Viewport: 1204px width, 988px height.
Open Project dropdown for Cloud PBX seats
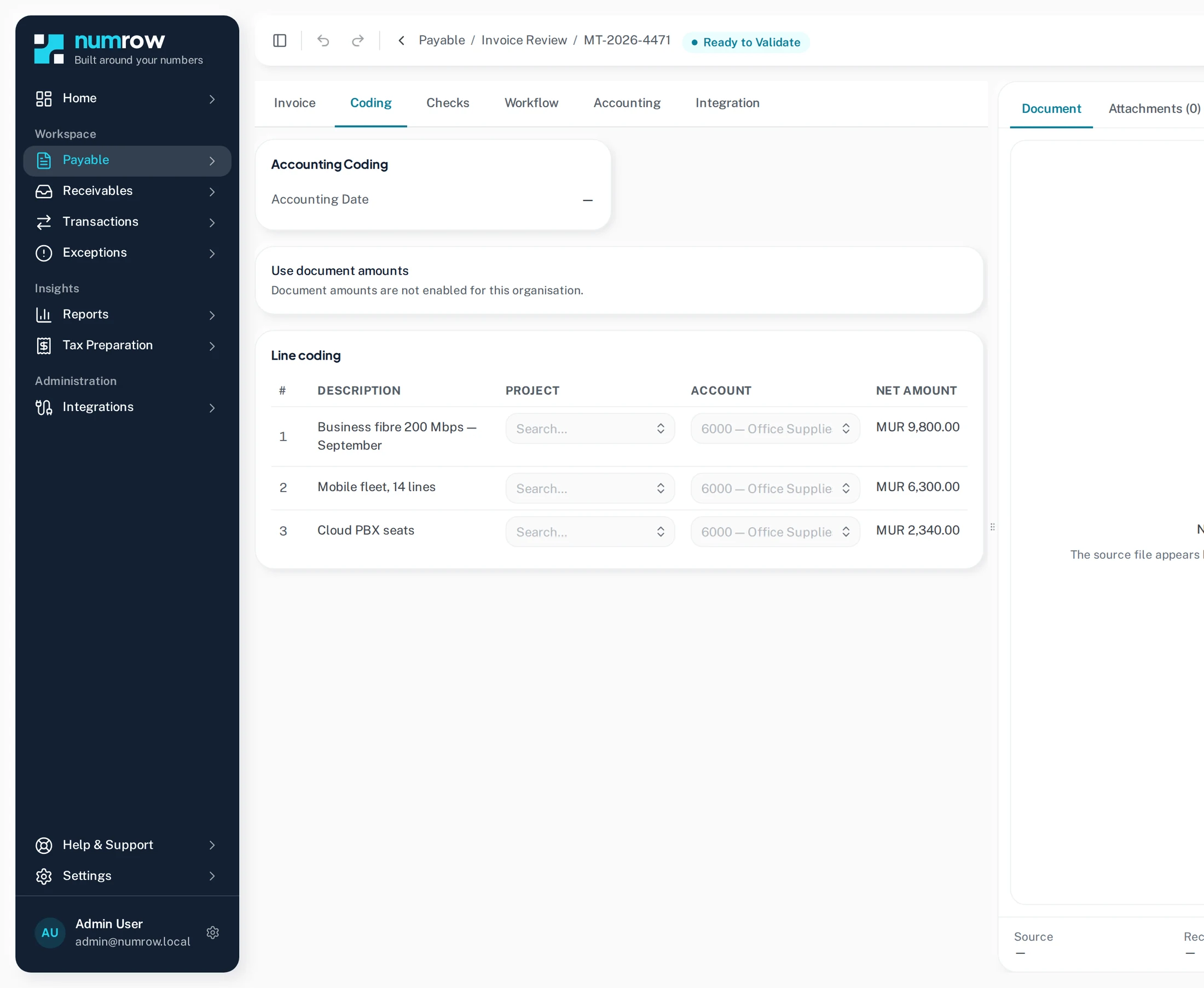590,531
